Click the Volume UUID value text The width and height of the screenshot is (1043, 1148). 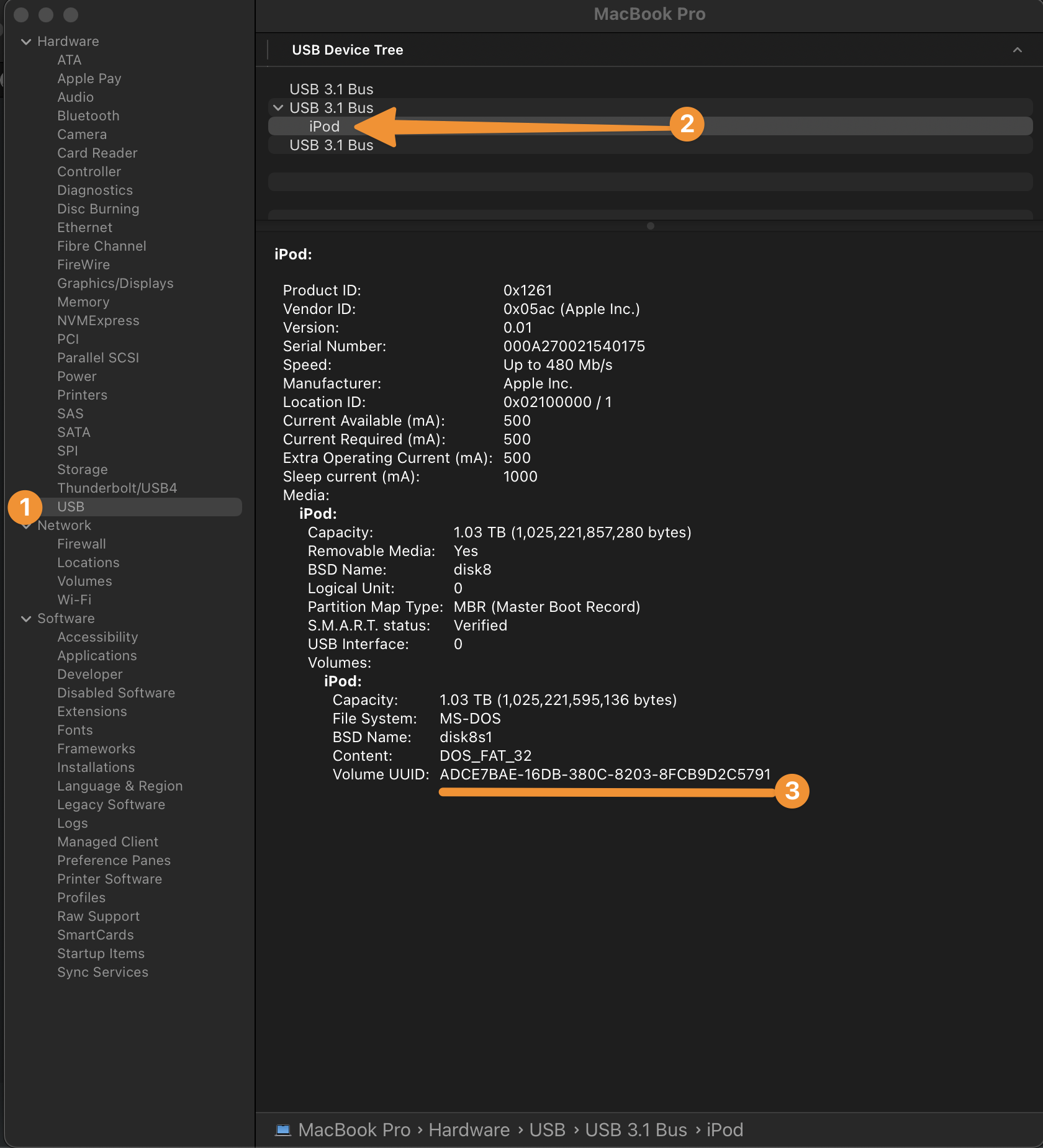pos(605,774)
